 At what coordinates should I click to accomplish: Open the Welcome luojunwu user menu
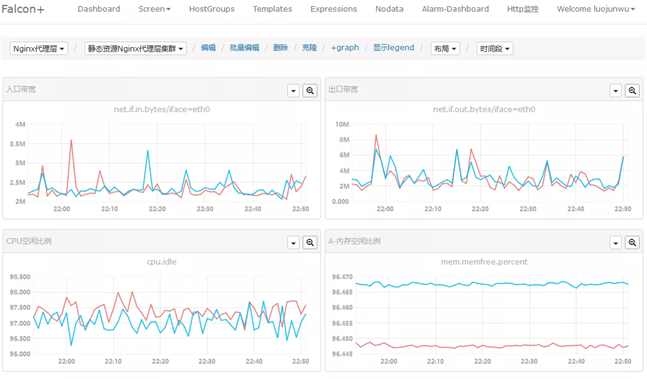596,9
